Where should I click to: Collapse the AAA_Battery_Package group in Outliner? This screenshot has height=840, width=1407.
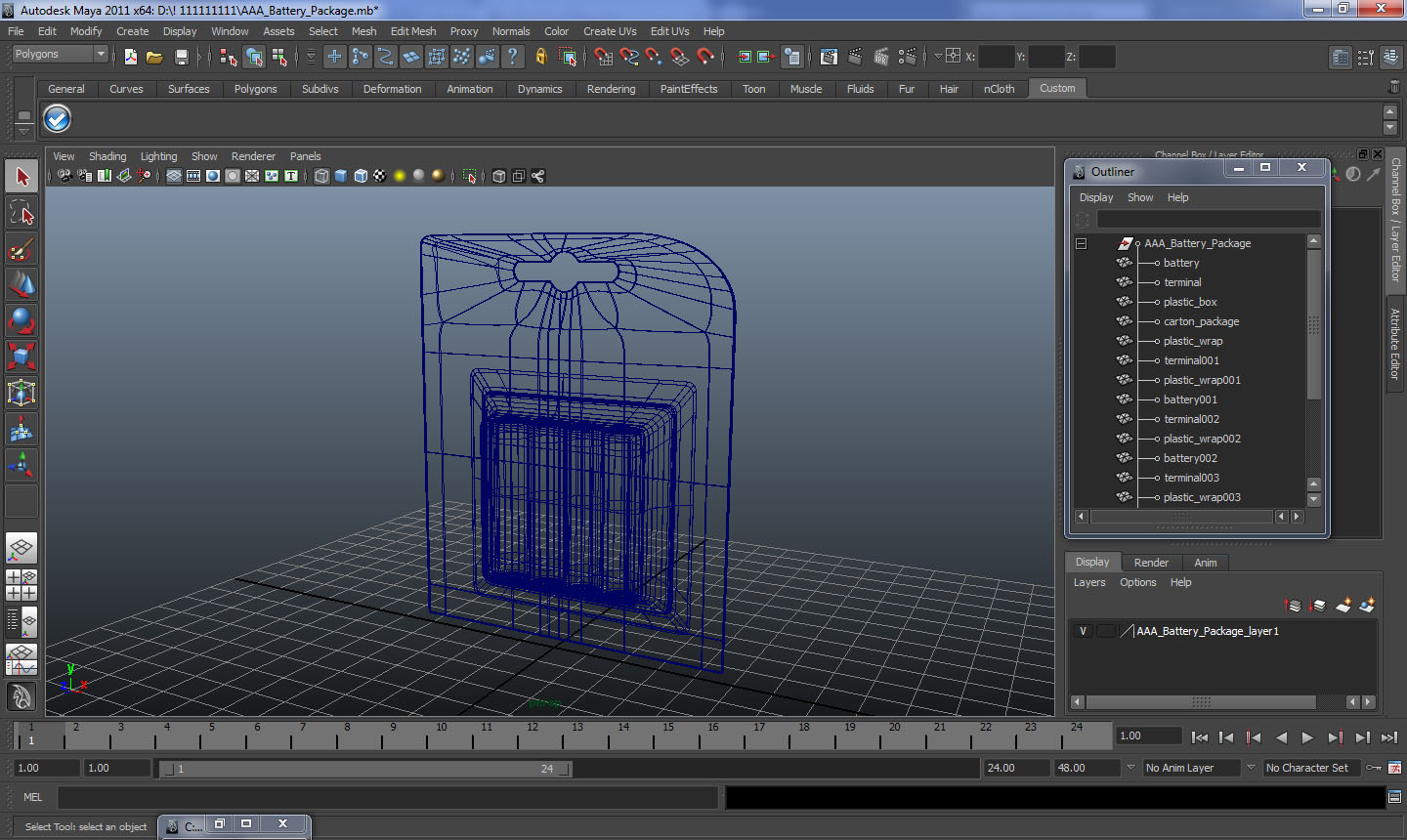tap(1081, 243)
